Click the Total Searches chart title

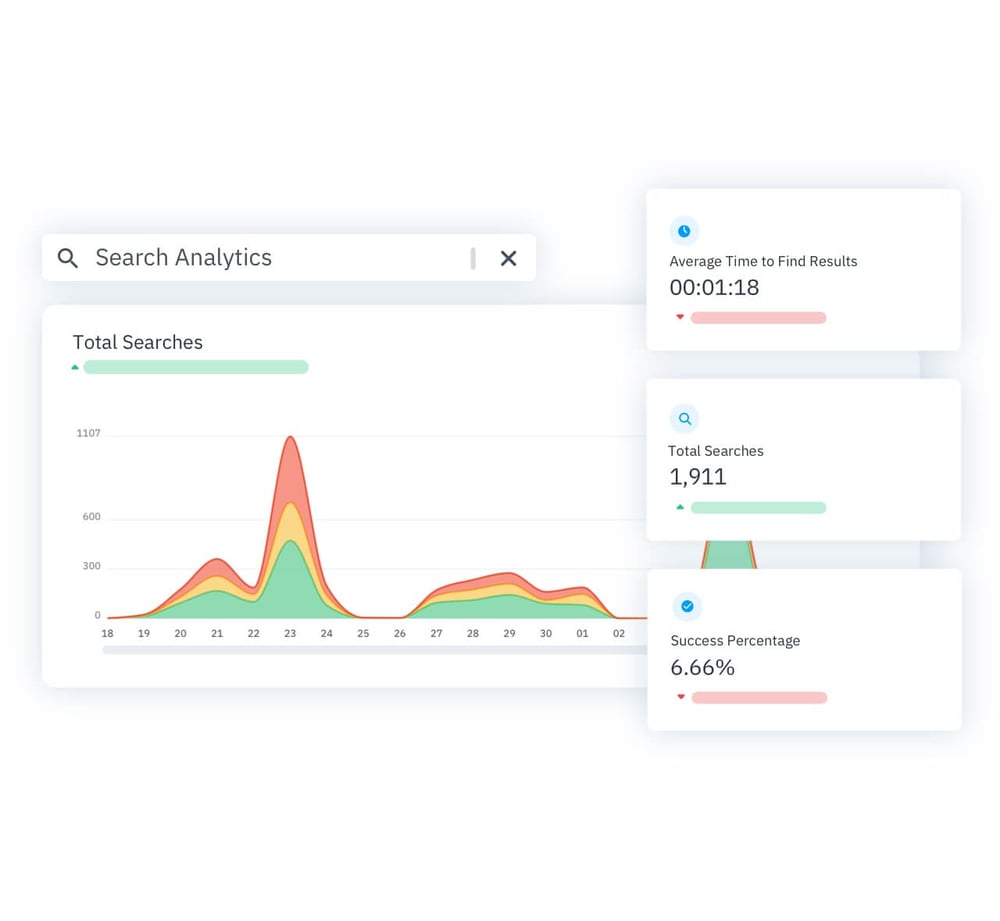(137, 342)
